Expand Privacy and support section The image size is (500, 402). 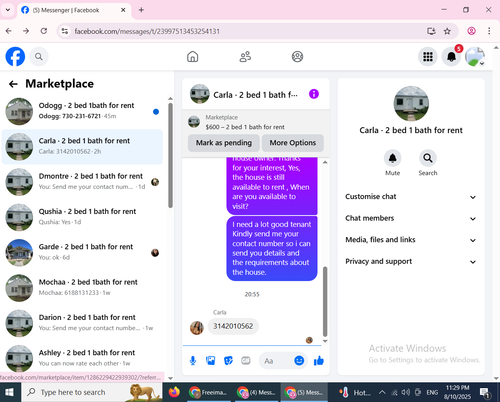tap(411, 262)
